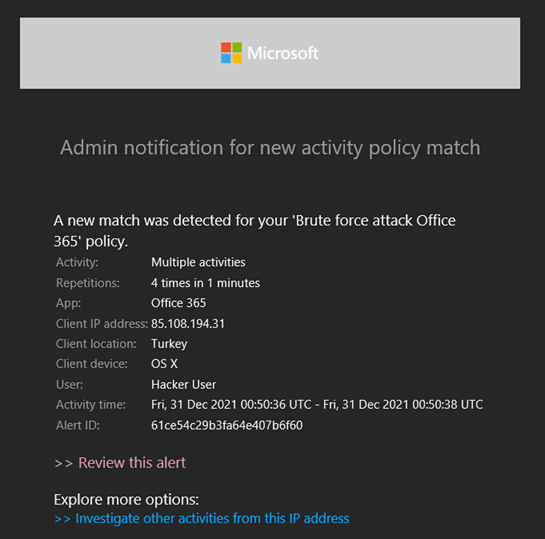
Task: Click the 'Admin notification for new activity policy match' heading
Action: 270,147
